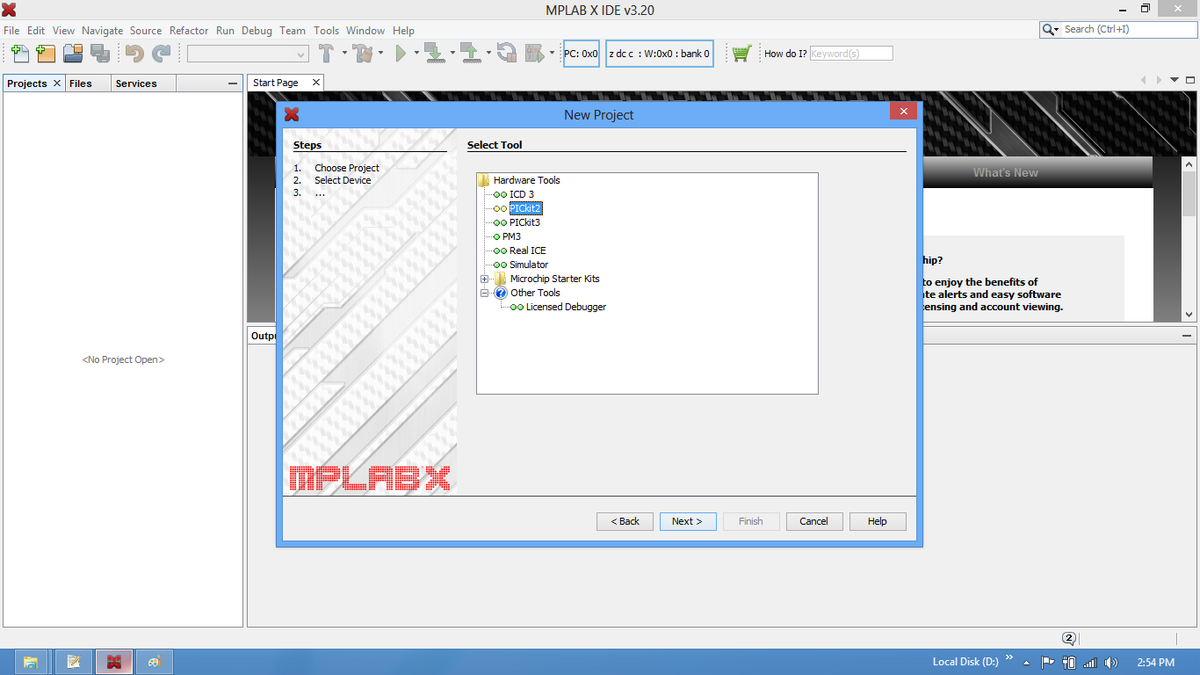Click the PC: 0x0 status box

581,53
